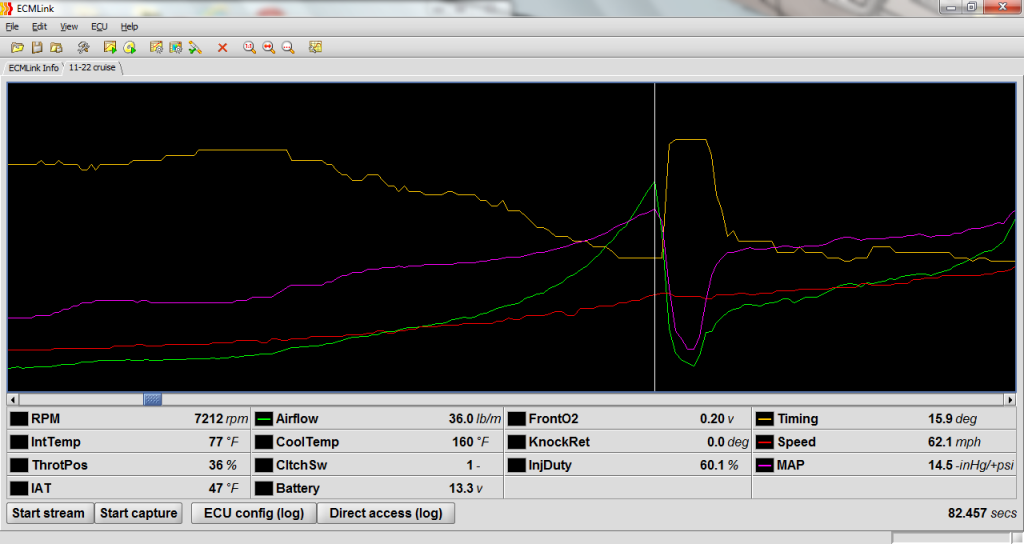Open the wrench and screwdriver tools icon
1024x544 pixels.
pyautogui.click(x=83, y=48)
